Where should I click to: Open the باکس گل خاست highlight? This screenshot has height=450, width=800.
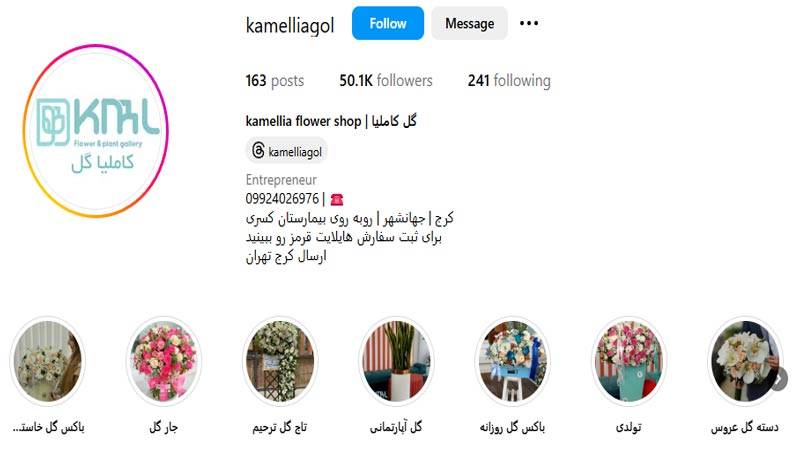point(47,361)
